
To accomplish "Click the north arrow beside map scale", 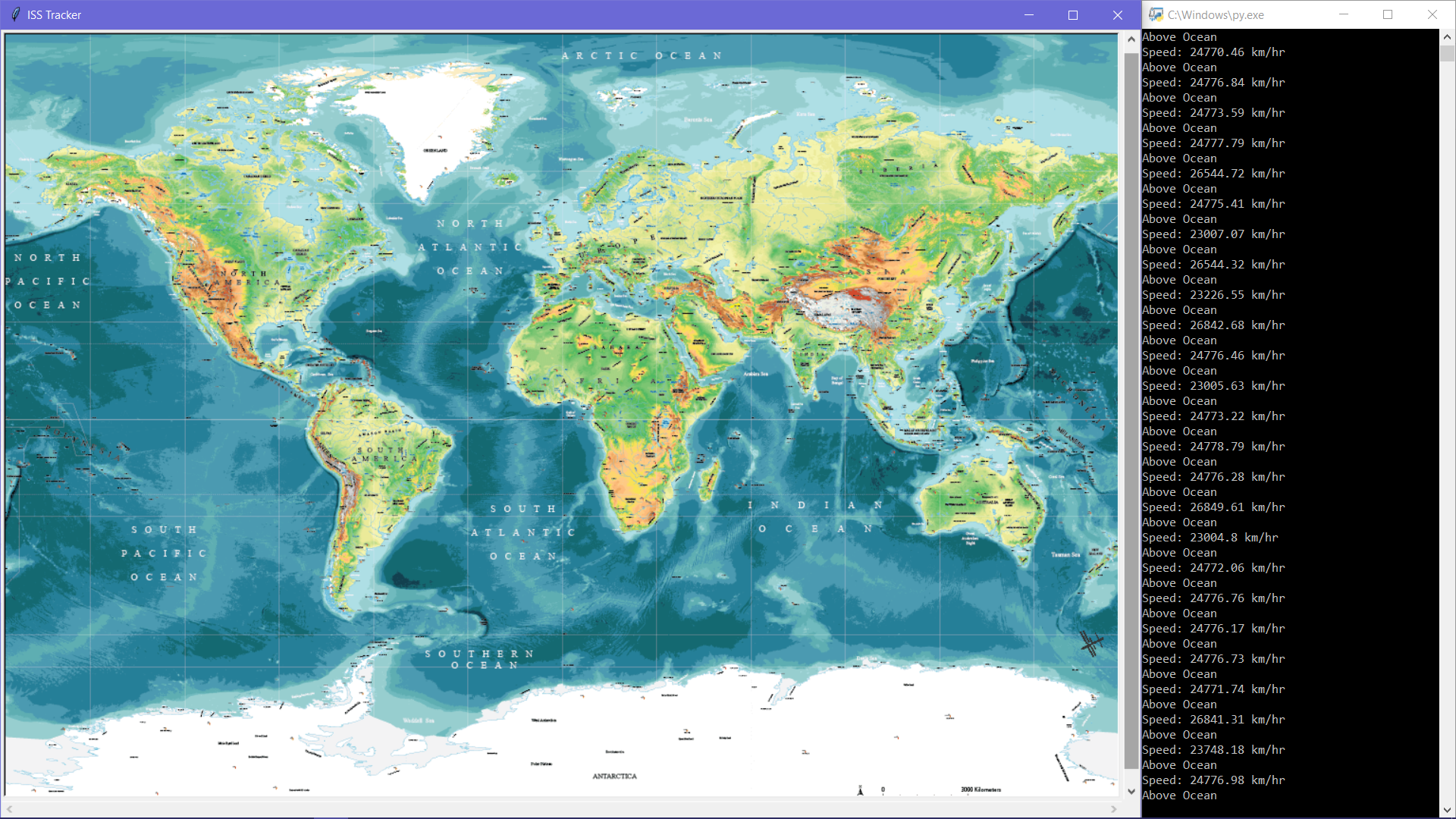I will pyautogui.click(x=860, y=790).
